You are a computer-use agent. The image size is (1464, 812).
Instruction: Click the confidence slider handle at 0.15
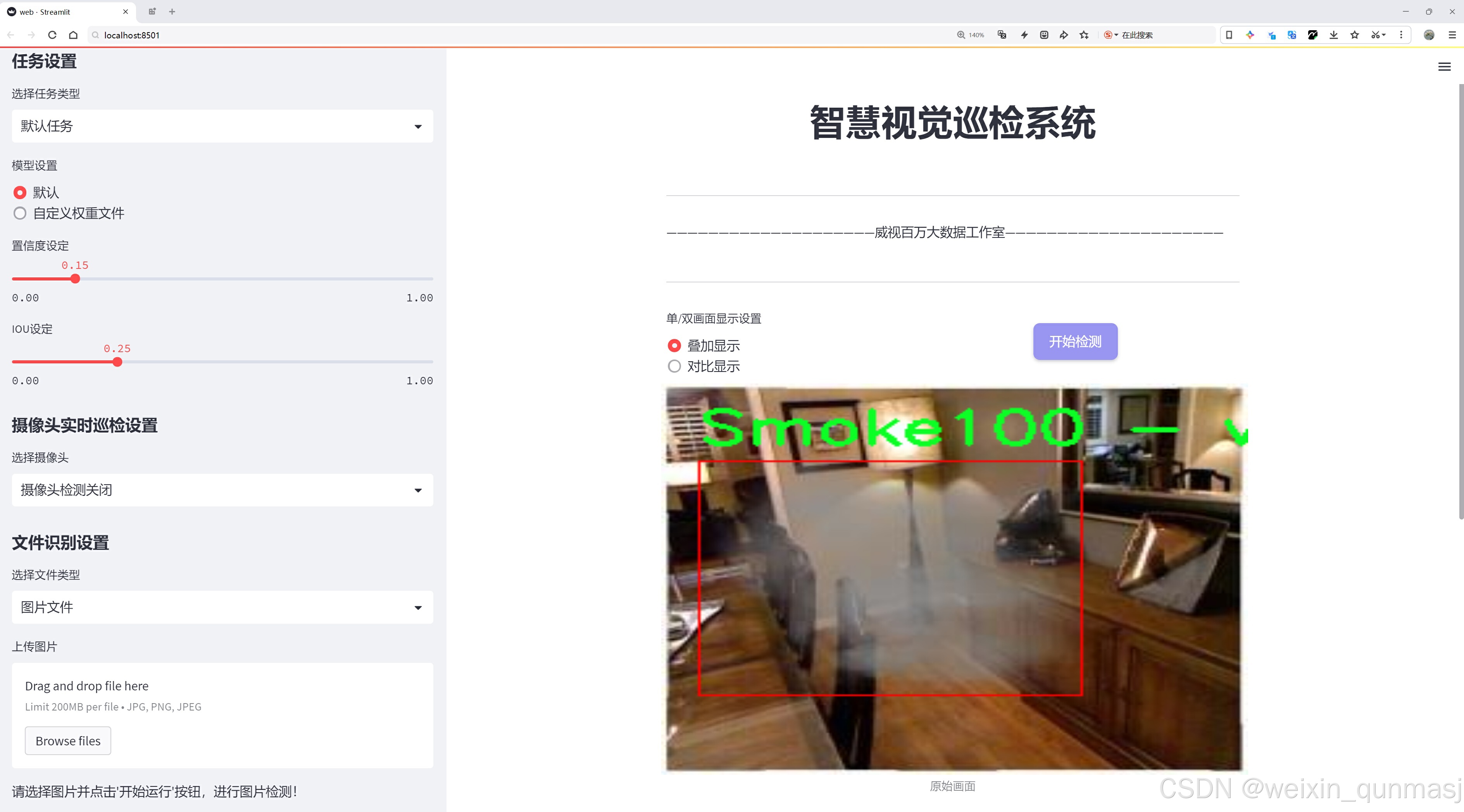(x=75, y=279)
